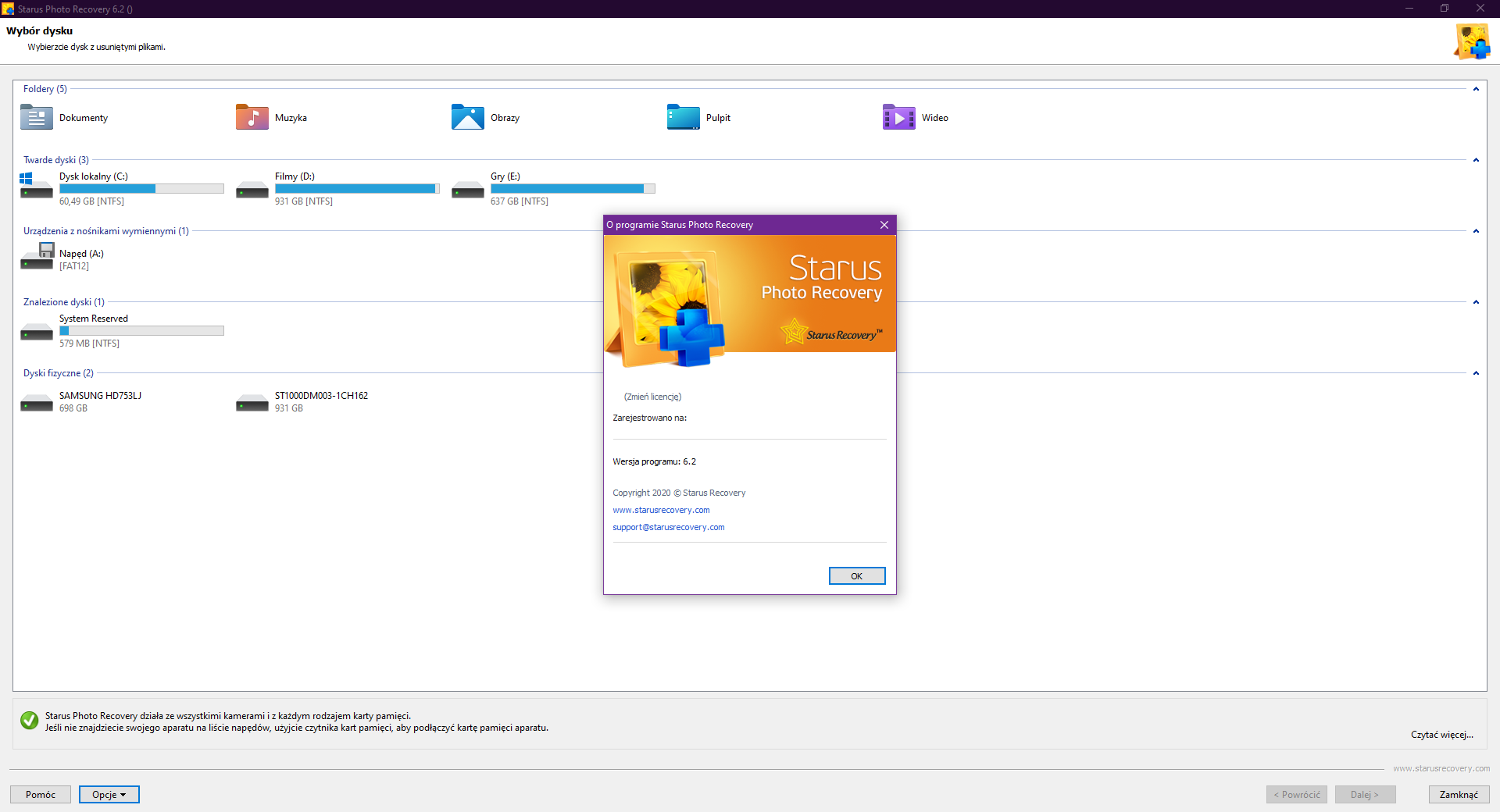Click the 'Foldery (5)' section header
This screenshot has height=812, width=1500.
45,89
